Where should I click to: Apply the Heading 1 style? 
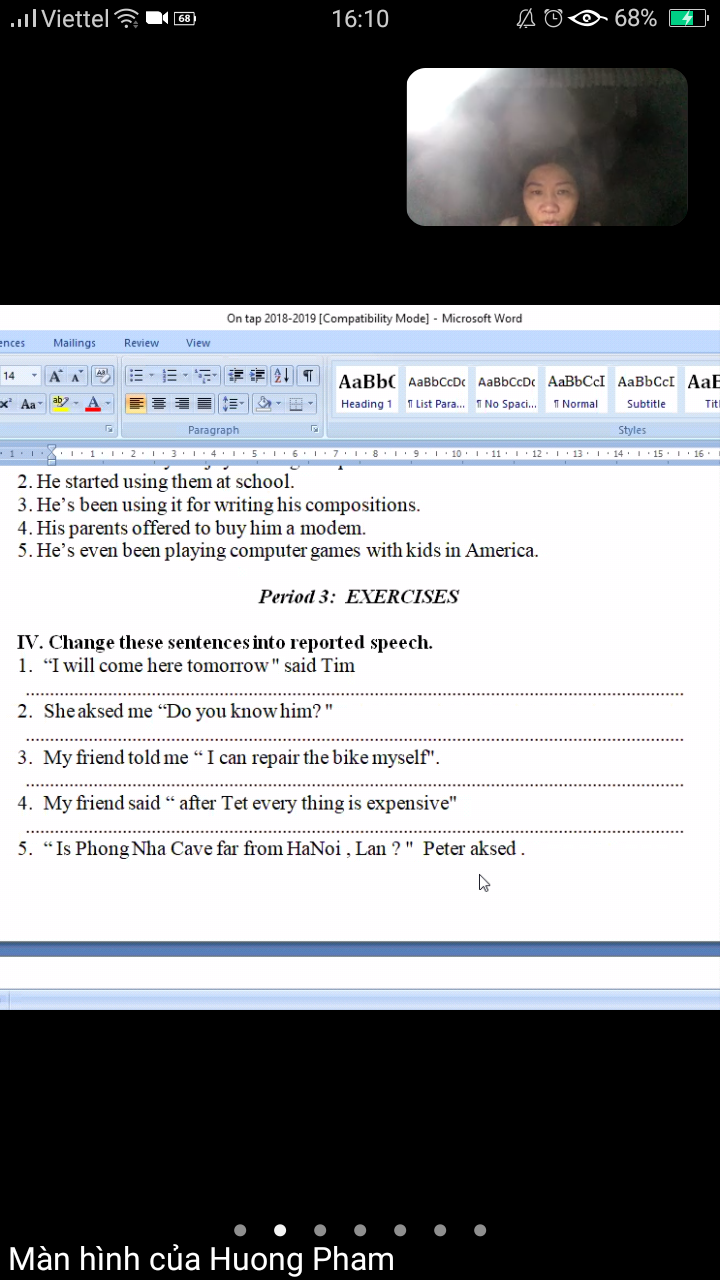coord(366,390)
